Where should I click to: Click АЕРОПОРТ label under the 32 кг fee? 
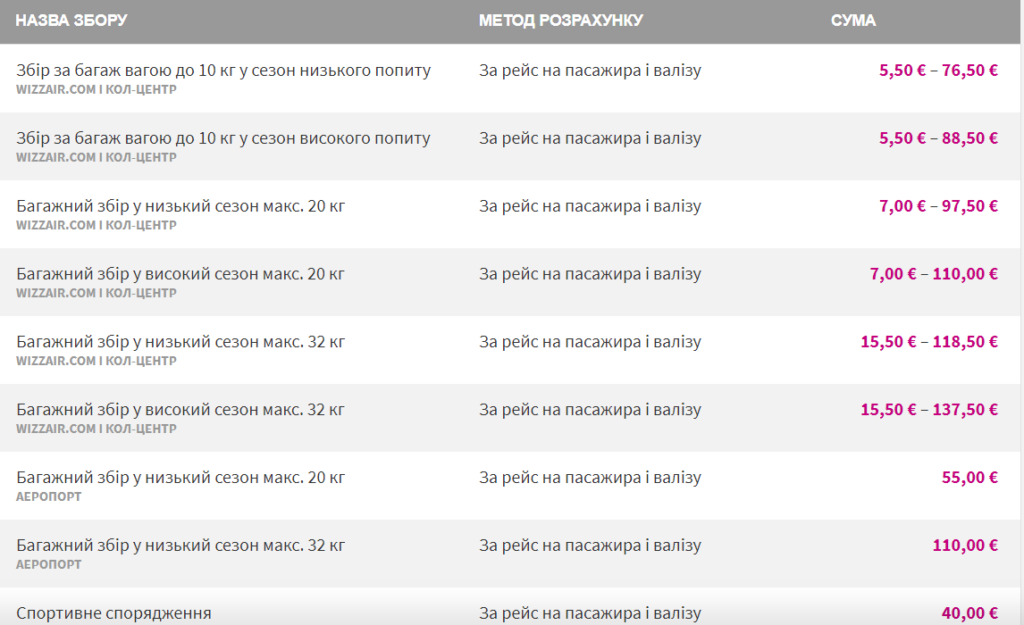tap(49, 565)
